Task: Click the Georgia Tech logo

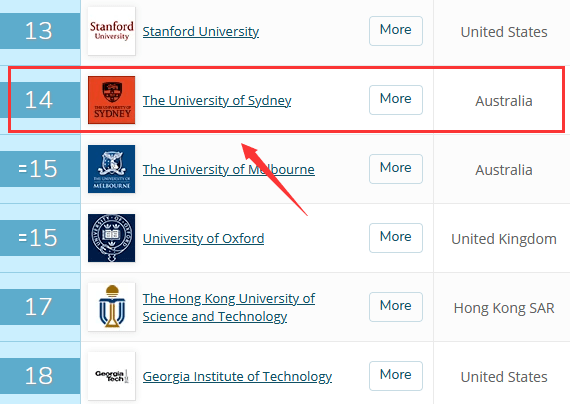Action: click(x=111, y=376)
